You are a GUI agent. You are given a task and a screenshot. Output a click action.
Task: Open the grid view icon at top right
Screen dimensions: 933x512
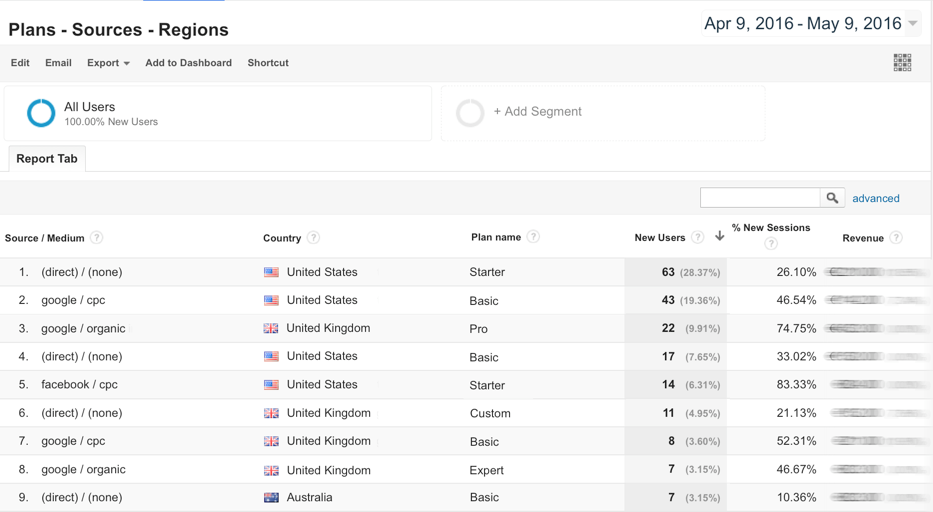[x=902, y=63]
